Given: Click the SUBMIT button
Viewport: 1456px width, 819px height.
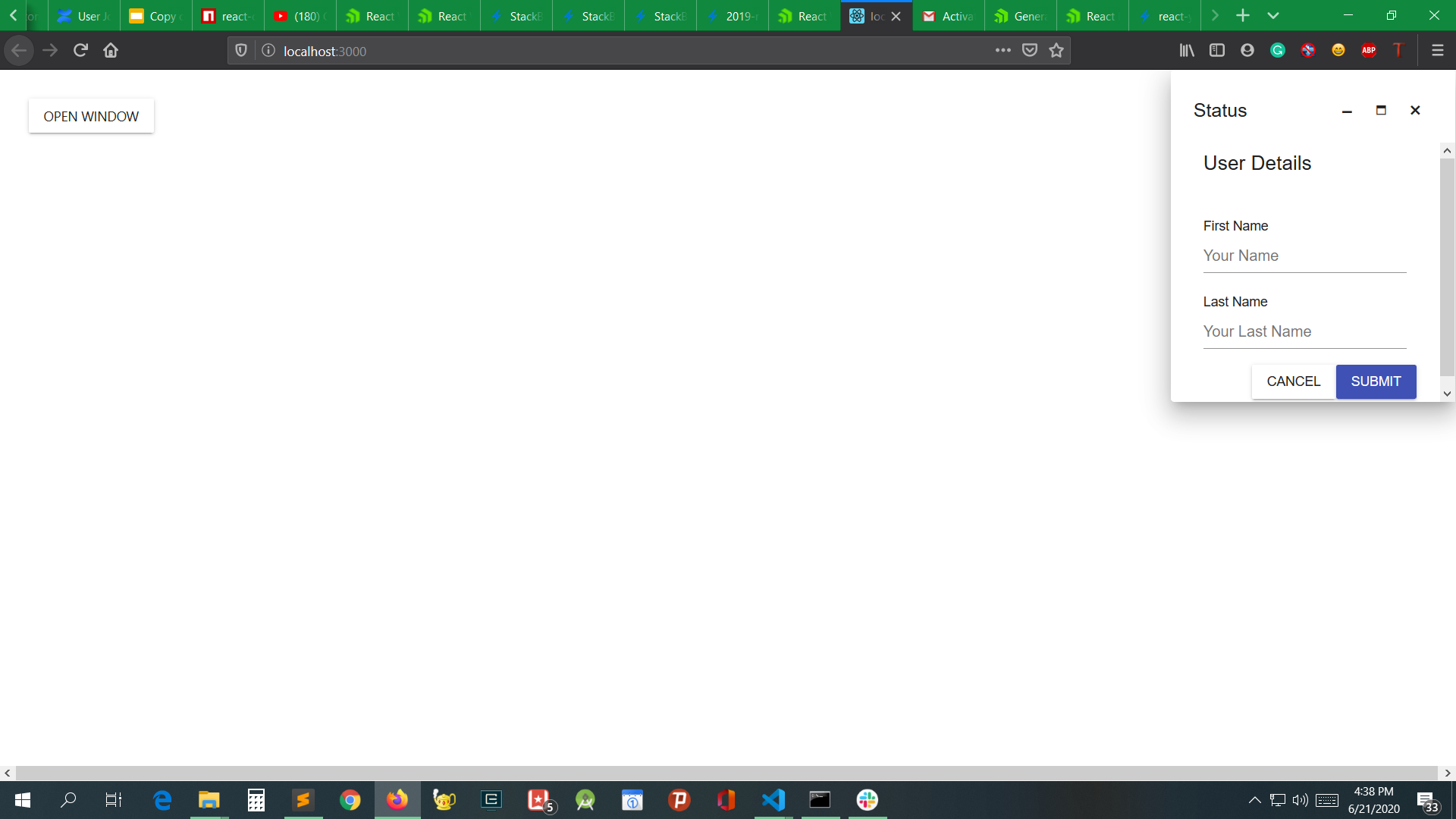Looking at the screenshot, I should [x=1376, y=381].
